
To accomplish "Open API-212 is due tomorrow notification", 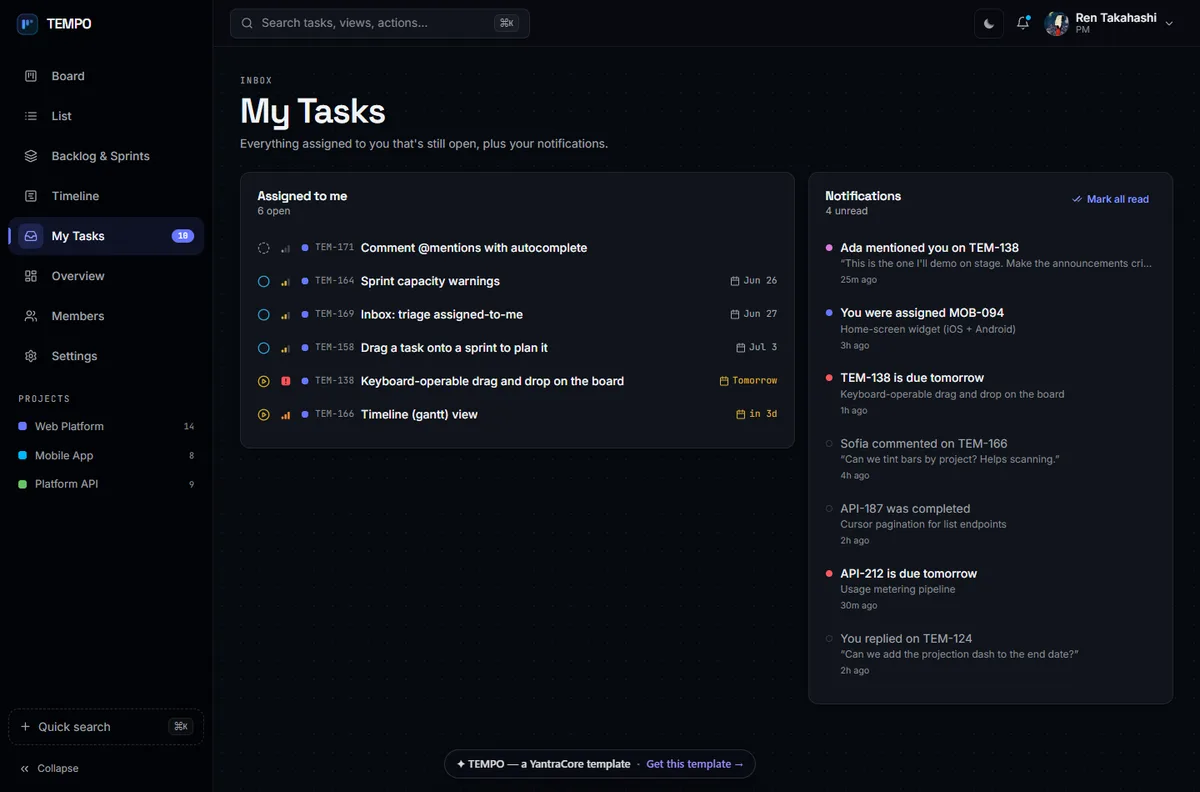I will pyautogui.click(x=990, y=589).
